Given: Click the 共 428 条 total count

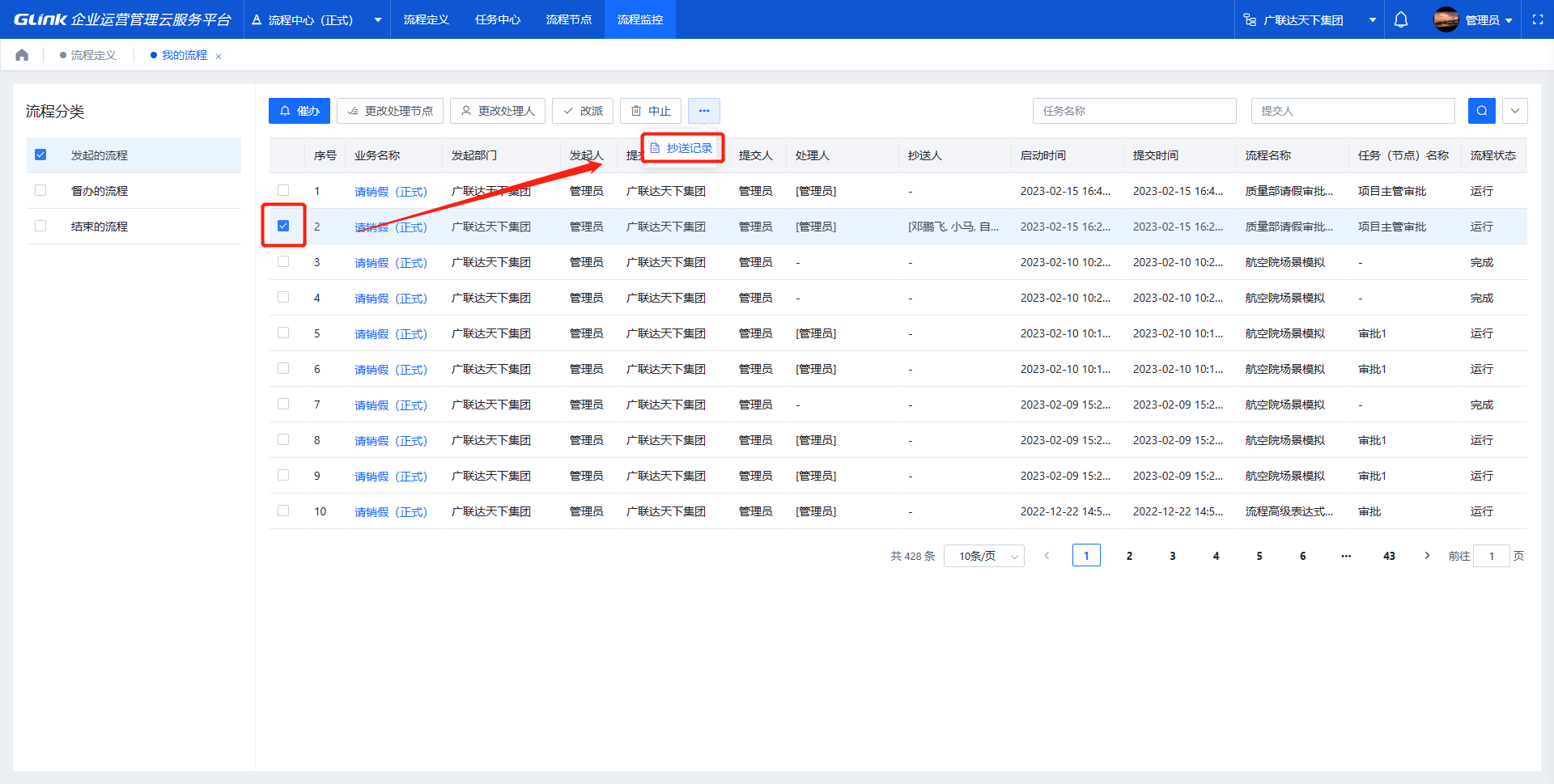Looking at the screenshot, I should tap(912, 556).
